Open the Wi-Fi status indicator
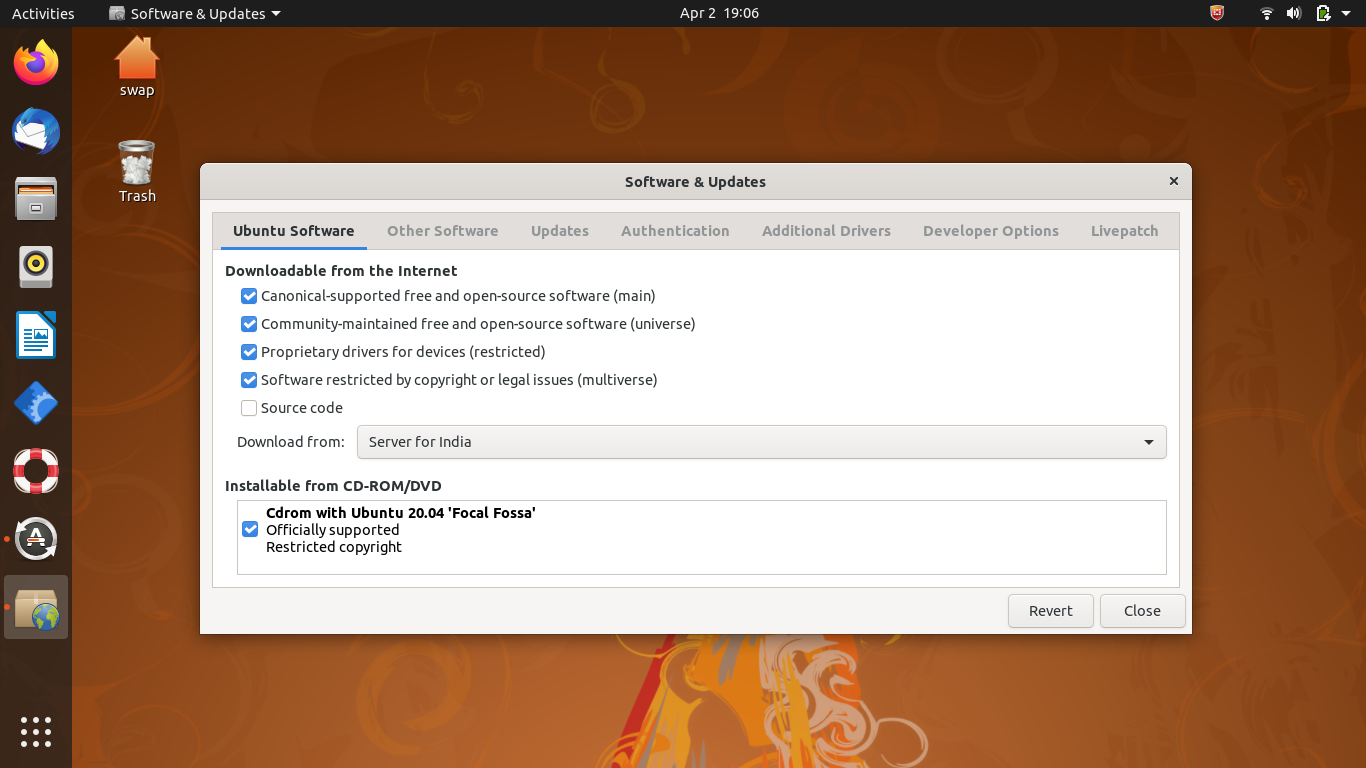 tap(1267, 13)
